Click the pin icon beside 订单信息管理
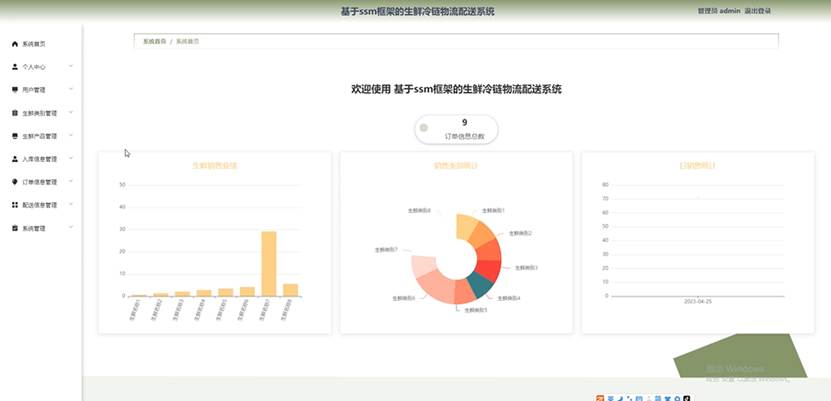Screen dimensions: 831x401 (x=15, y=182)
